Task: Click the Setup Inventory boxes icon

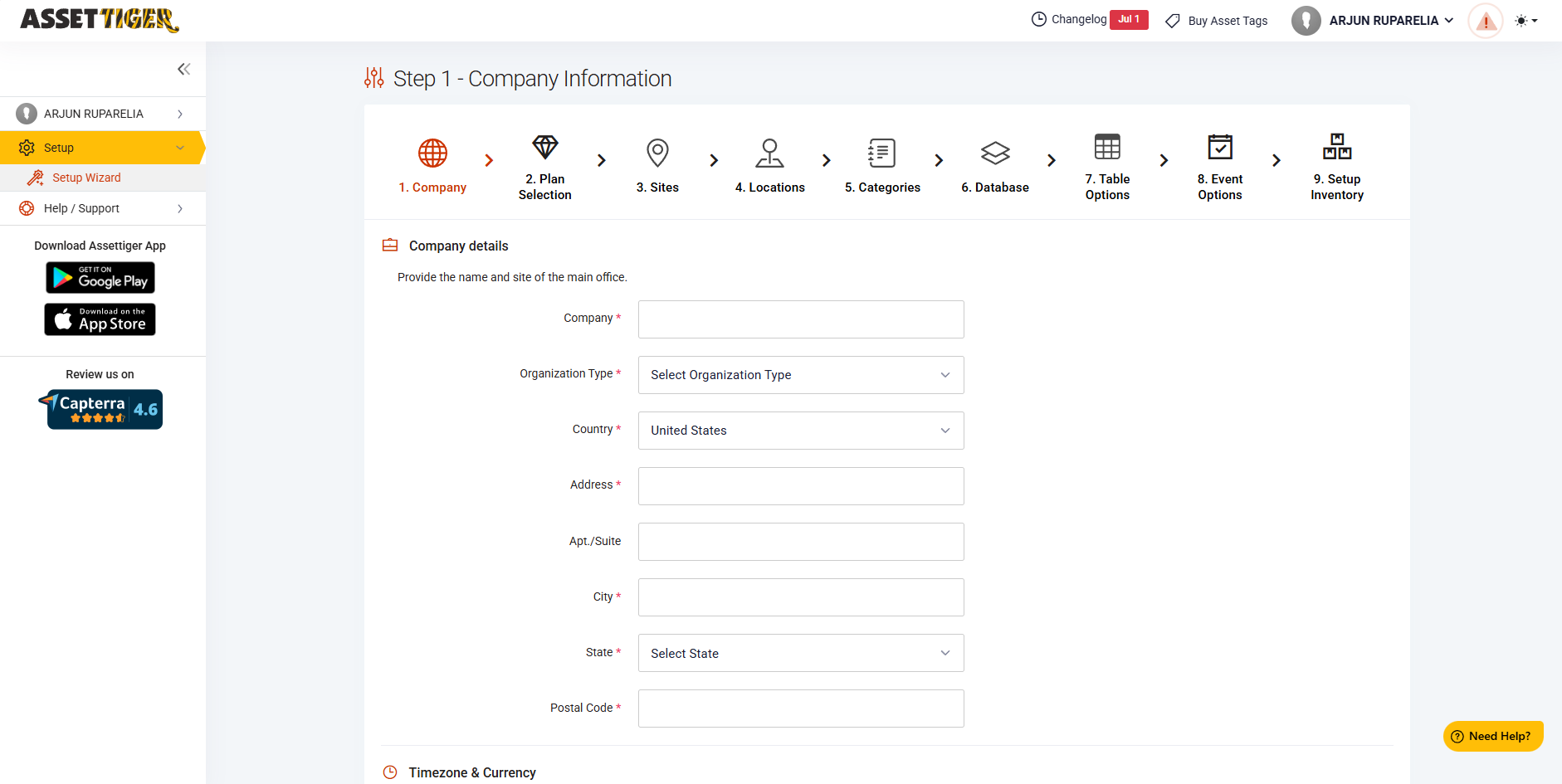Action: point(1336,147)
